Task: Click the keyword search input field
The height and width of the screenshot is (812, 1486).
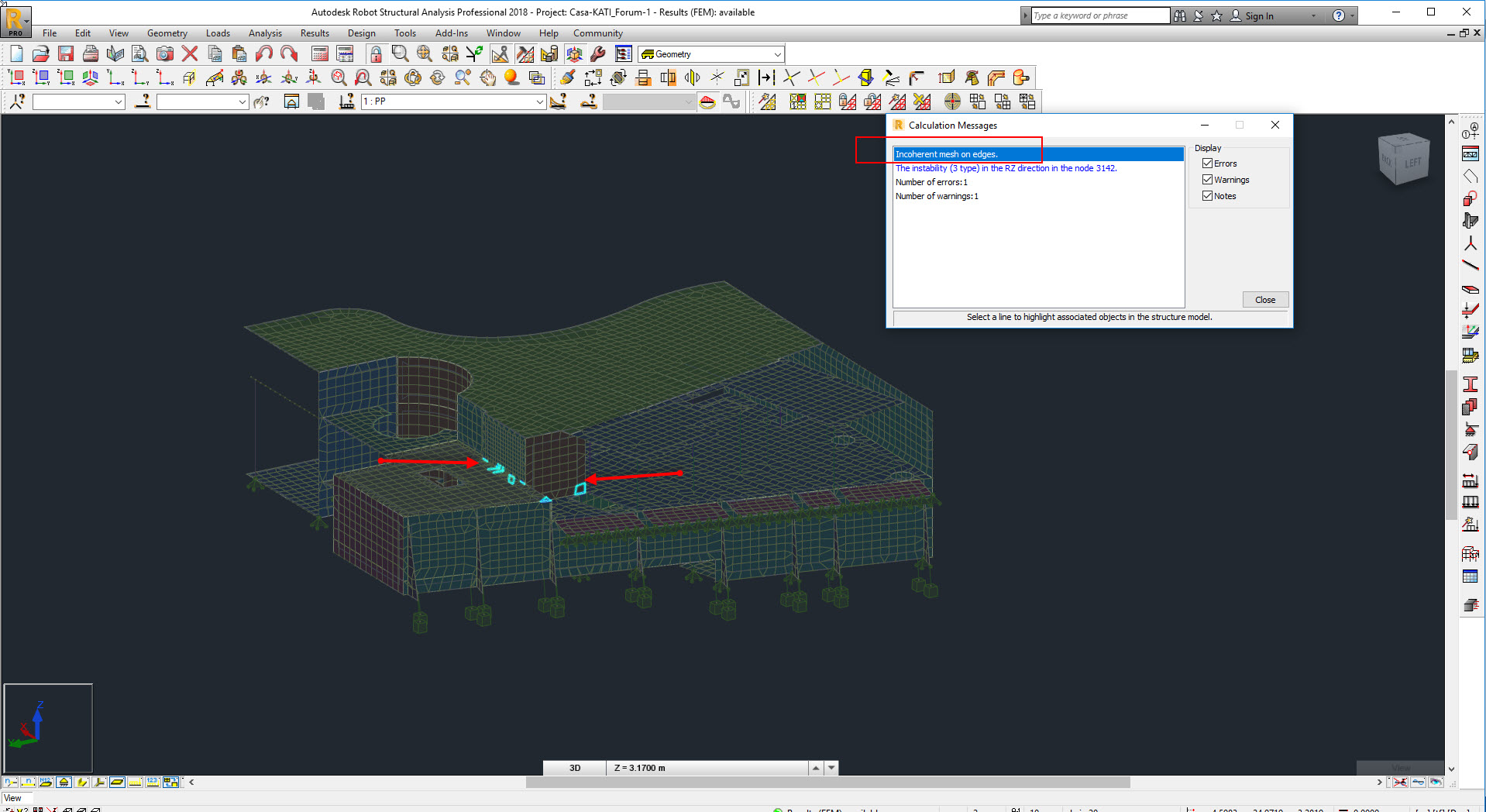Action: tap(1099, 15)
